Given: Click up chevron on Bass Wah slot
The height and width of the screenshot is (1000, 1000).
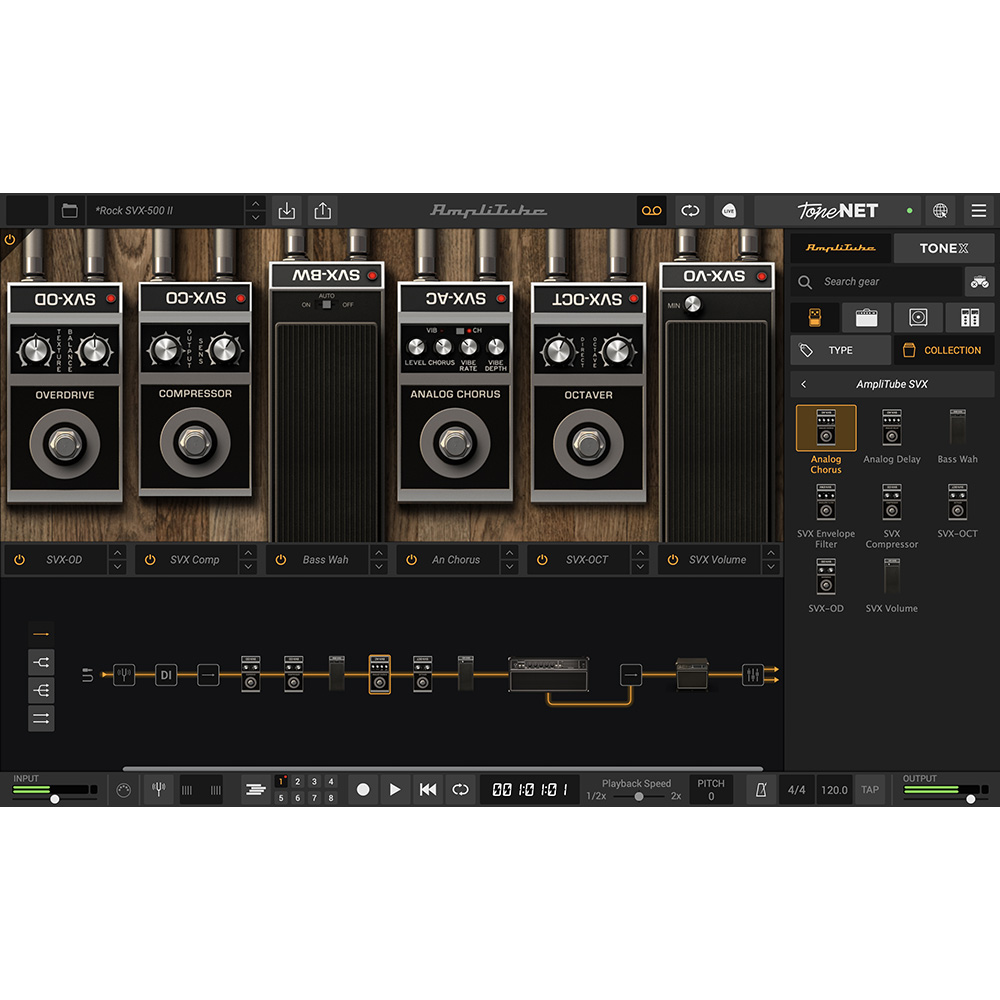Looking at the screenshot, I should (x=379, y=552).
